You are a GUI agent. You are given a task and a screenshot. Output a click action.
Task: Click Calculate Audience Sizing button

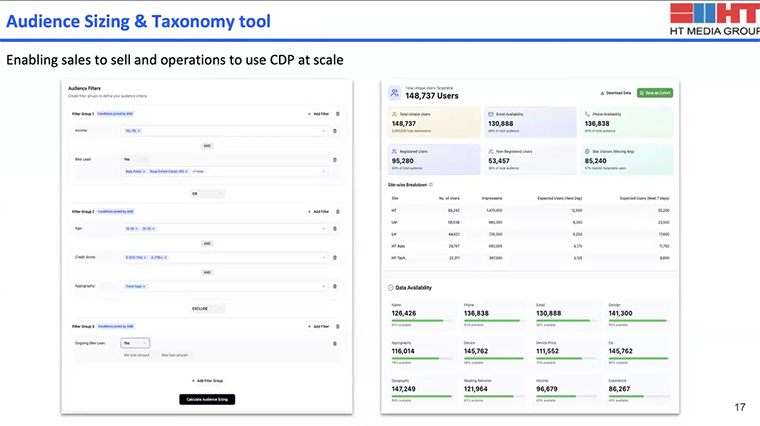pyautogui.click(x=207, y=399)
